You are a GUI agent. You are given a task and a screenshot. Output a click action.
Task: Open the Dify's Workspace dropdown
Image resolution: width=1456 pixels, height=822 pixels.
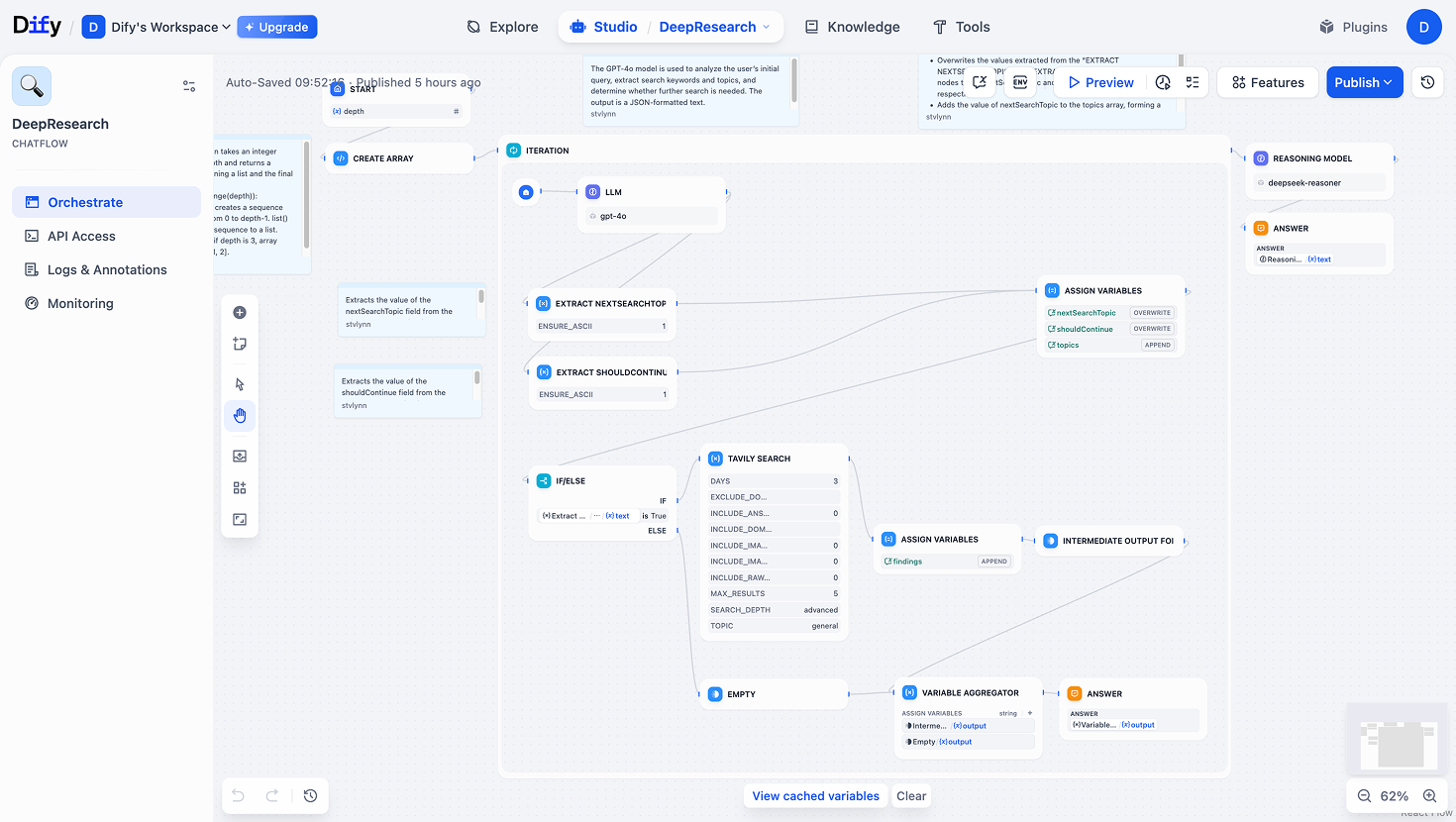[156, 27]
